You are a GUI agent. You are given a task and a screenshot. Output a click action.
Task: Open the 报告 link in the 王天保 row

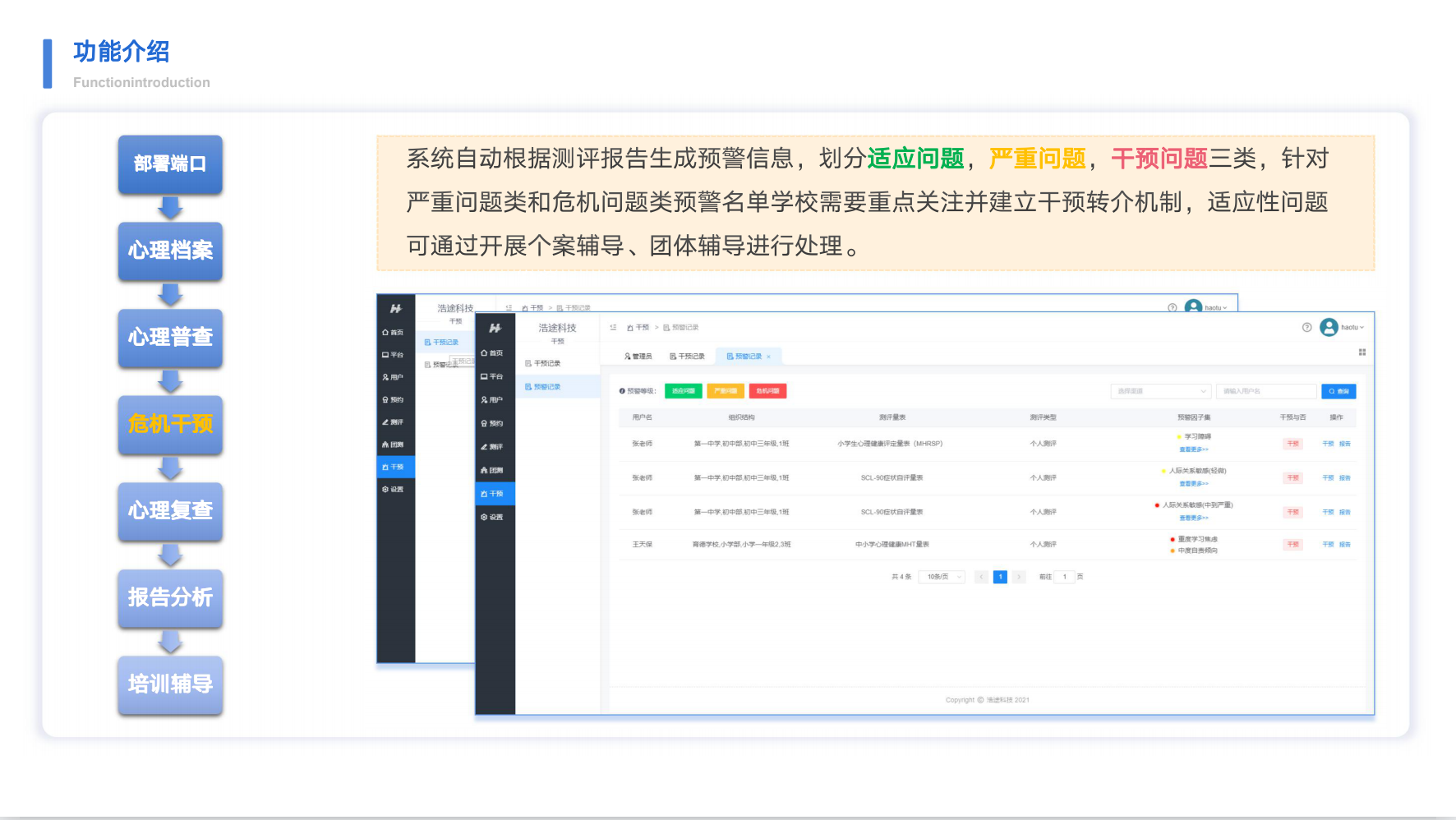(1345, 545)
